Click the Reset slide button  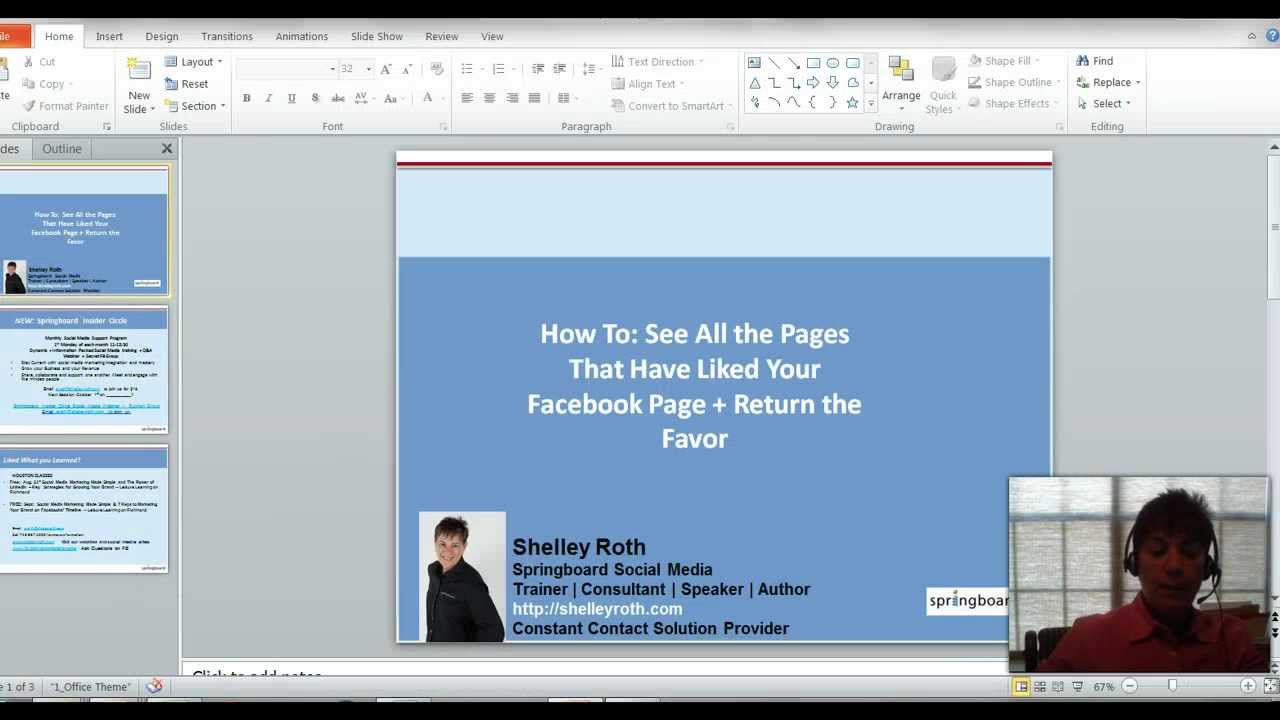pos(186,84)
